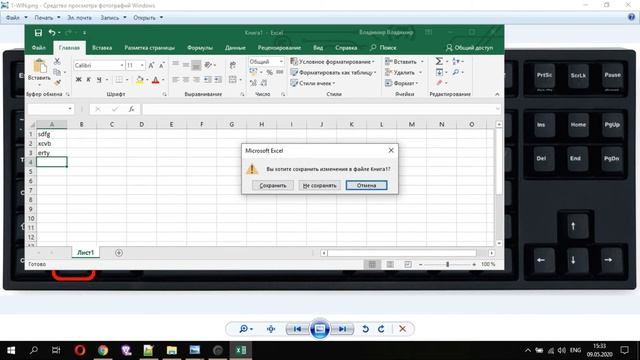Image resolution: width=640 pixels, height=360 pixels.
Task: Open Условное форматирование dropdown
Action: pos(332,62)
